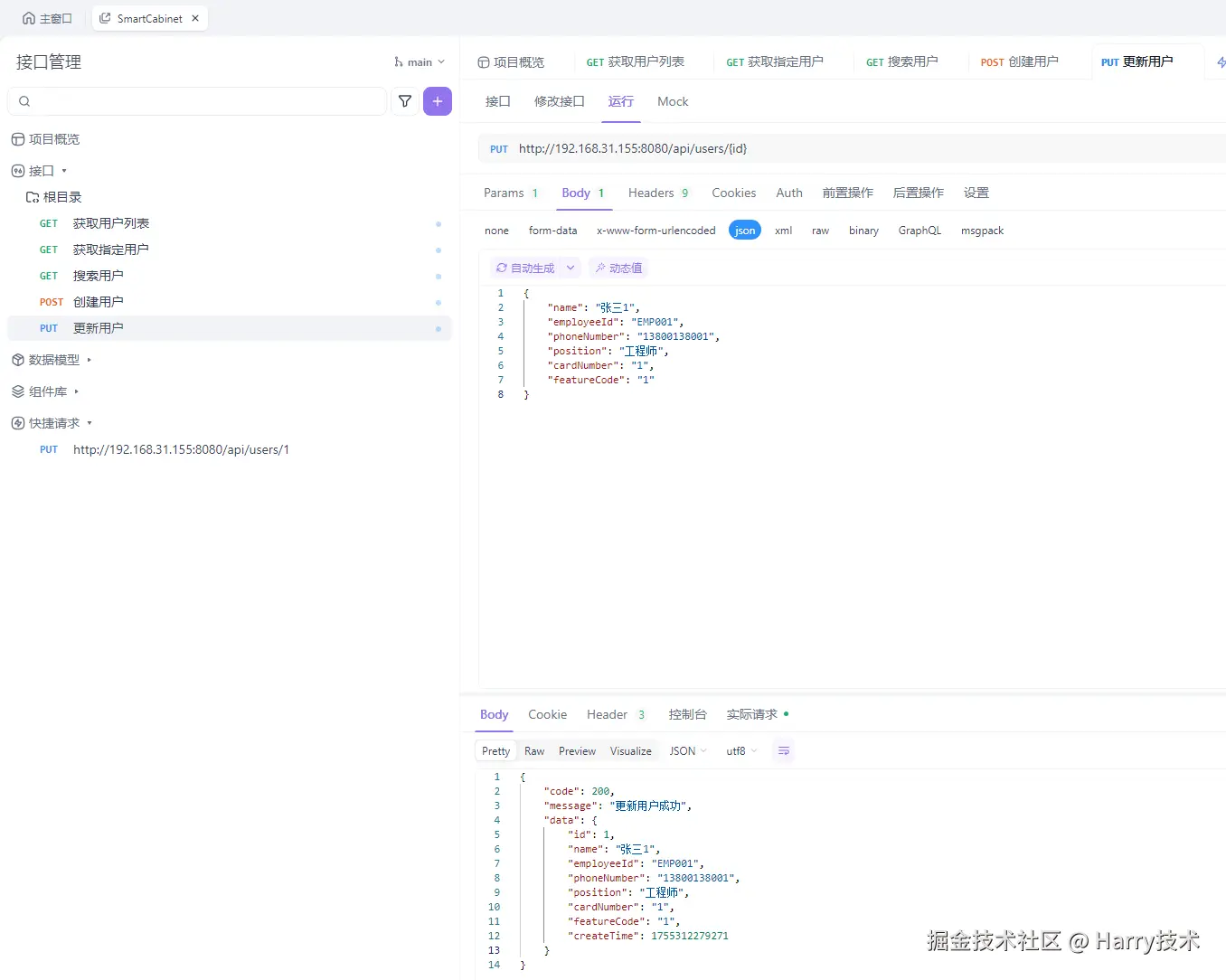This screenshot has height=980, width=1226.
Task: Click the word-wrap icon in response toolbar
Action: pyautogui.click(x=784, y=751)
